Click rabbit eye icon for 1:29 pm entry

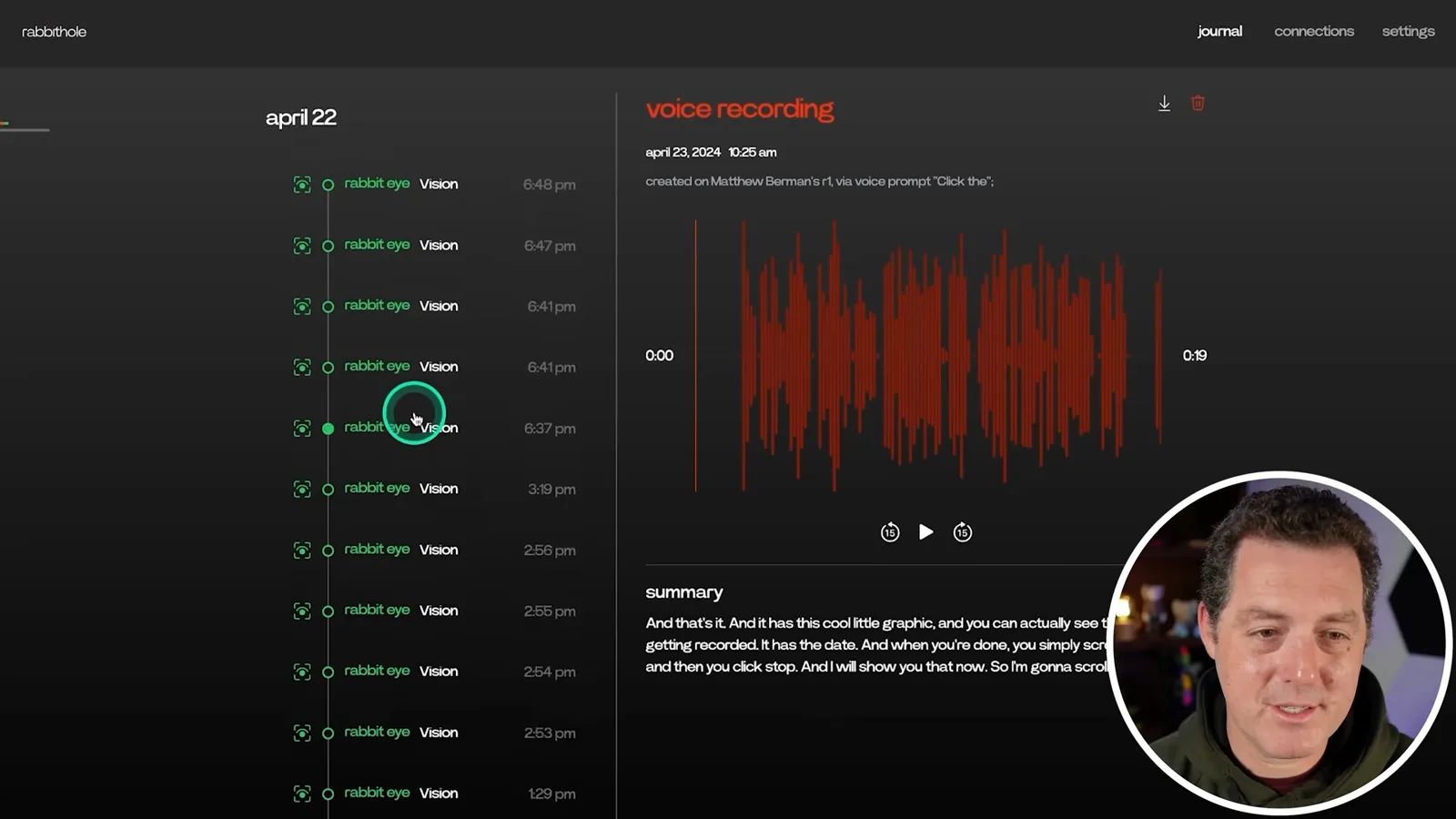[302, 794]
